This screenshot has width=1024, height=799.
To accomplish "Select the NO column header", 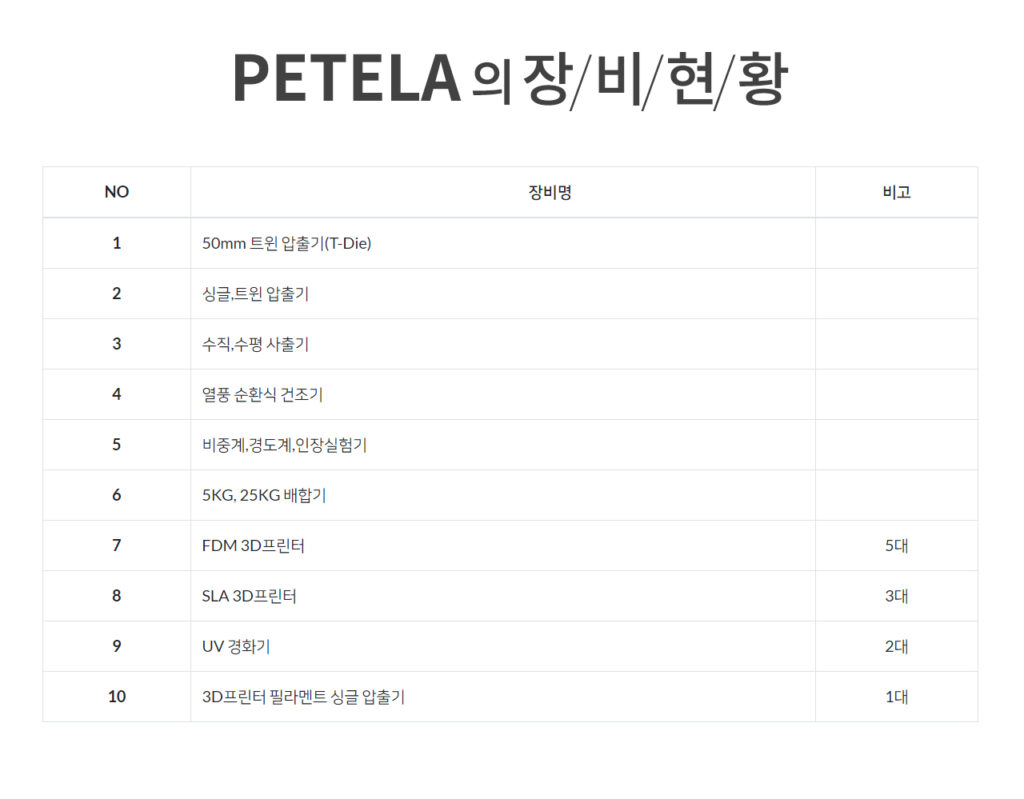I will (x=116, y=192).
